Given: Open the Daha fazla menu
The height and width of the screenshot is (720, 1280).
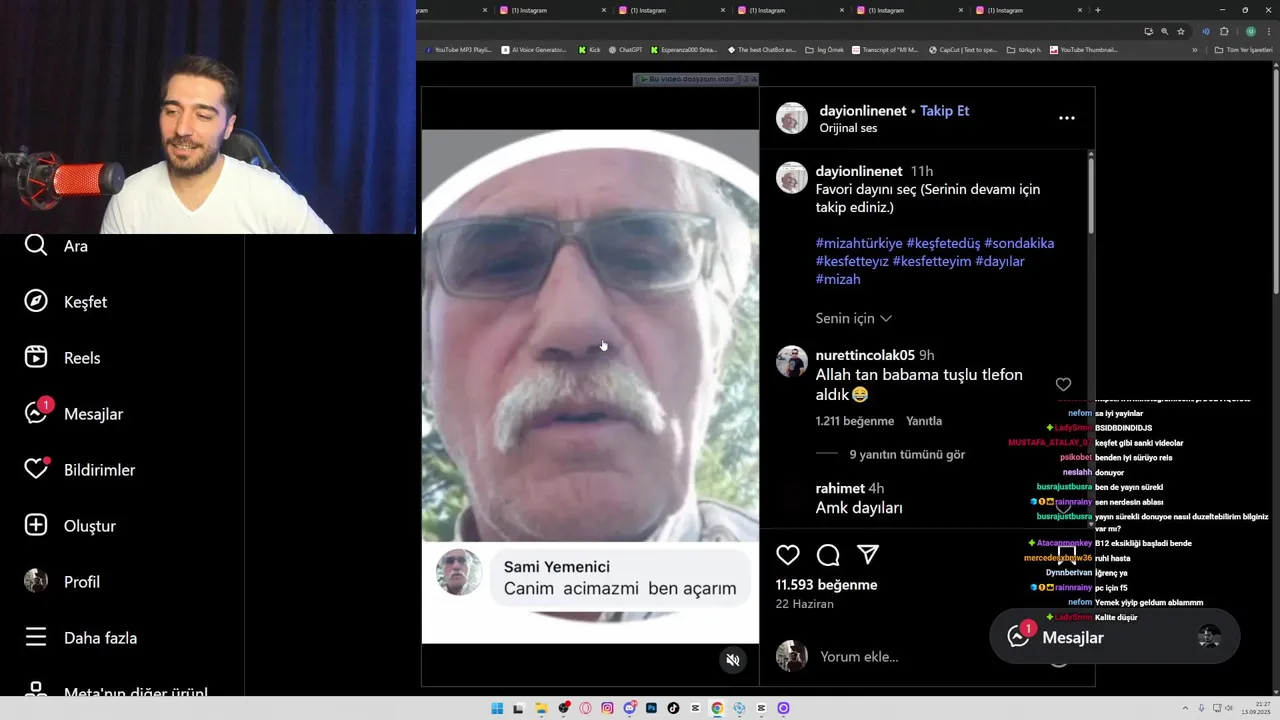Looking at the screenshot, I should (81, 638).
